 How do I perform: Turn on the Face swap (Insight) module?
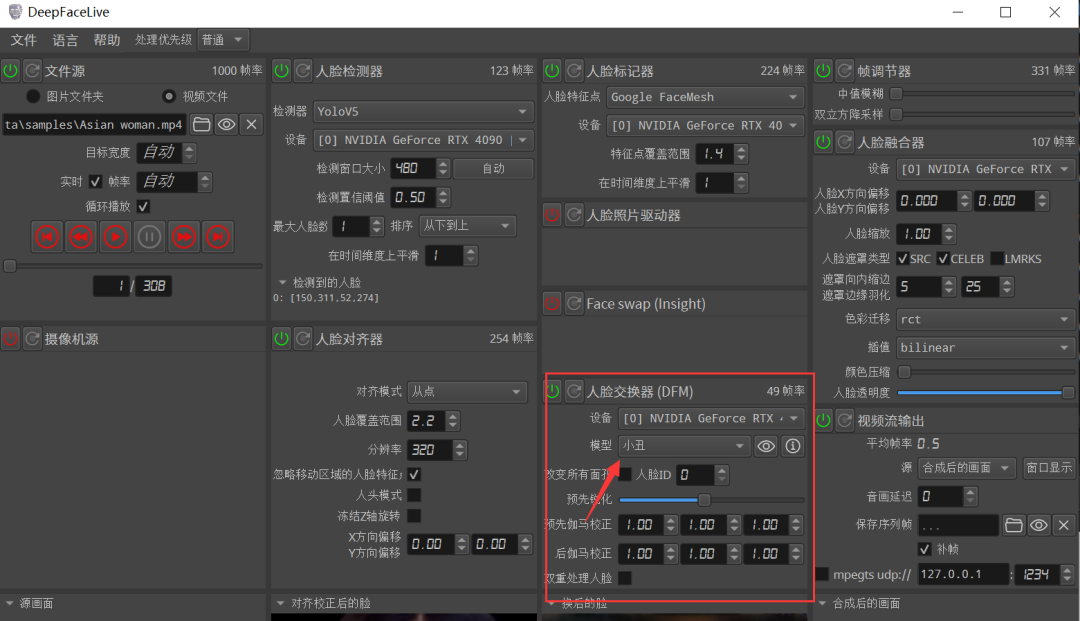552,303
